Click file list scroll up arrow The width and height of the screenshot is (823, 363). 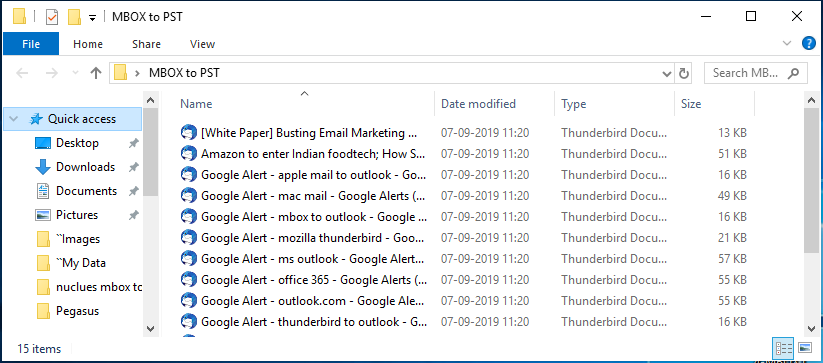coord(810,100)
